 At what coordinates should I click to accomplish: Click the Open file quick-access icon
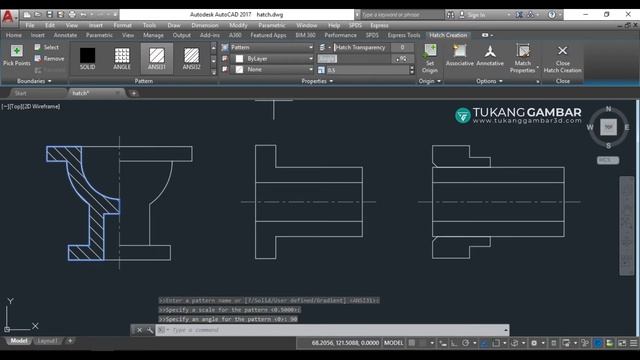[38, 15]
